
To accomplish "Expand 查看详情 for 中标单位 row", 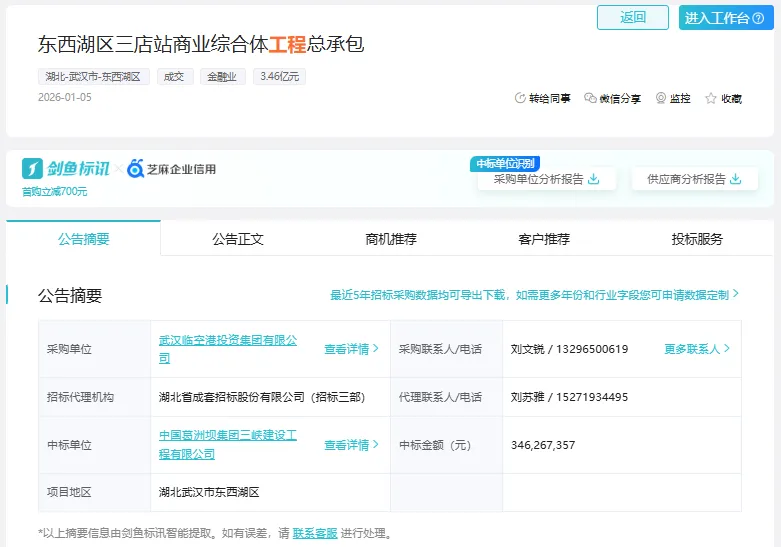I will 351,445.
